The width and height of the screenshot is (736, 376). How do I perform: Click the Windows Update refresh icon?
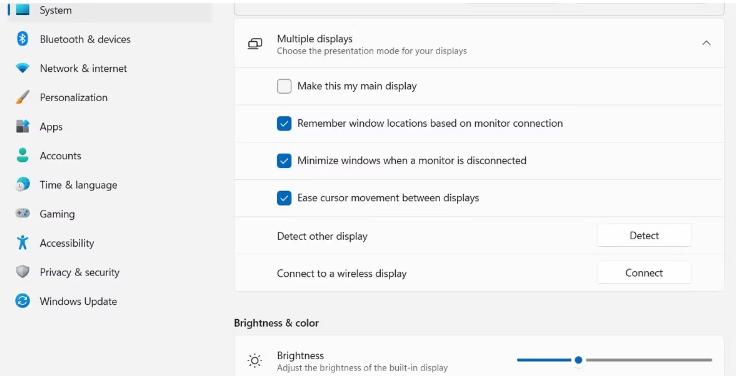point(23,301)
